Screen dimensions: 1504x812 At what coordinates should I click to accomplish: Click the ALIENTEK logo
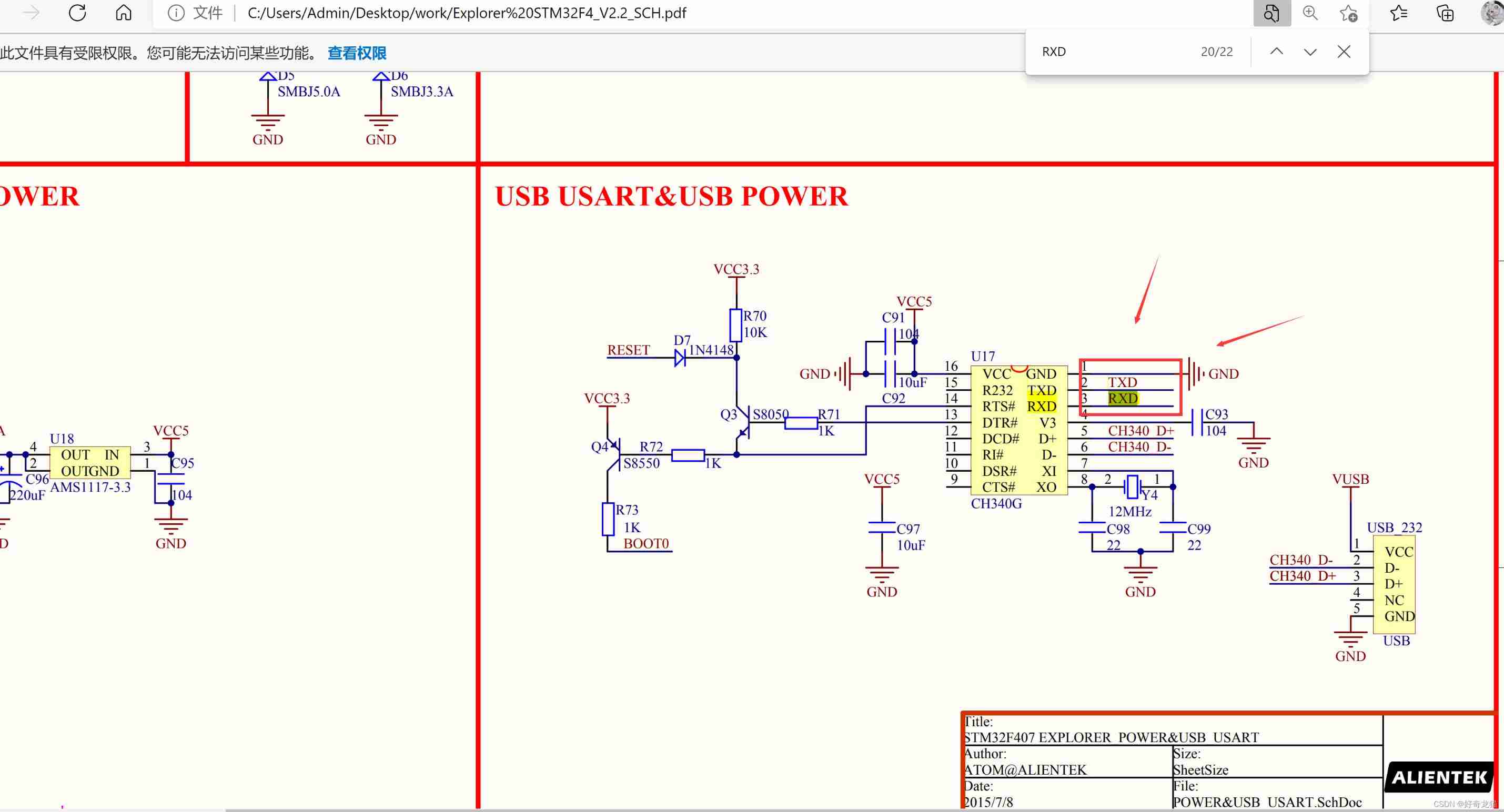coord(1439,777)
